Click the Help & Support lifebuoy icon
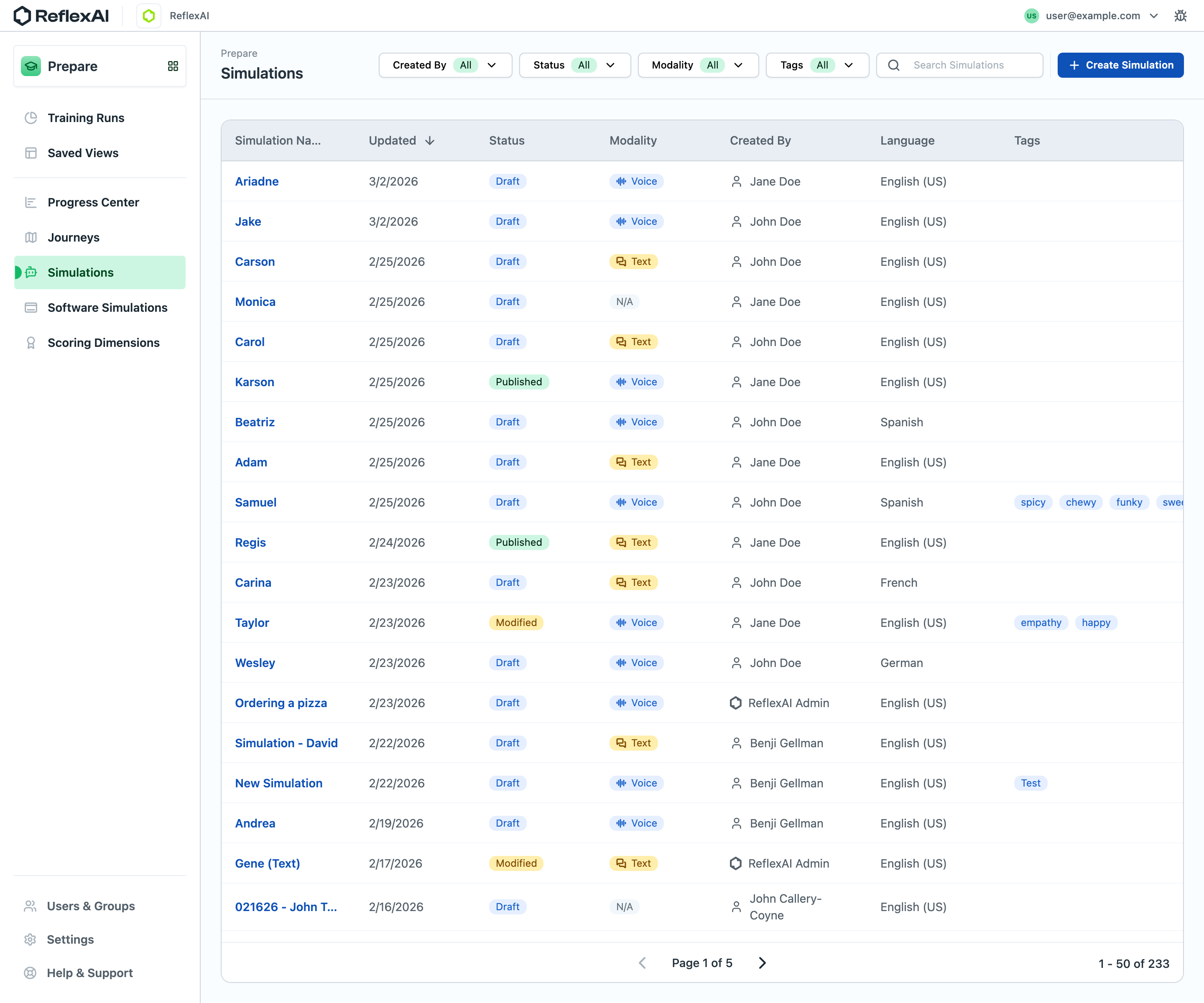The image size is (1204, 1003). point(31,972)
